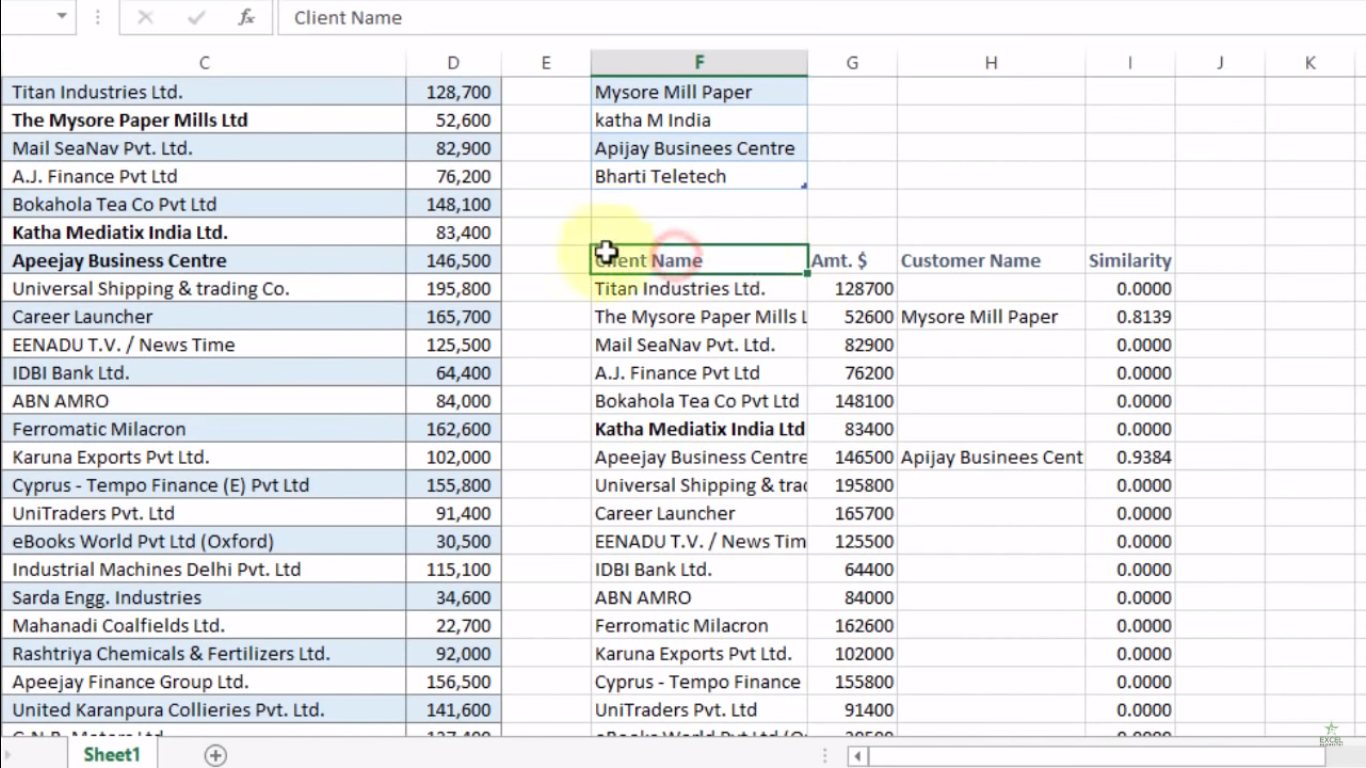Click 'The Mysore Paper Mills Ltd' in column C
This screenshot has height=768, width=1366.
pos(204,120)
